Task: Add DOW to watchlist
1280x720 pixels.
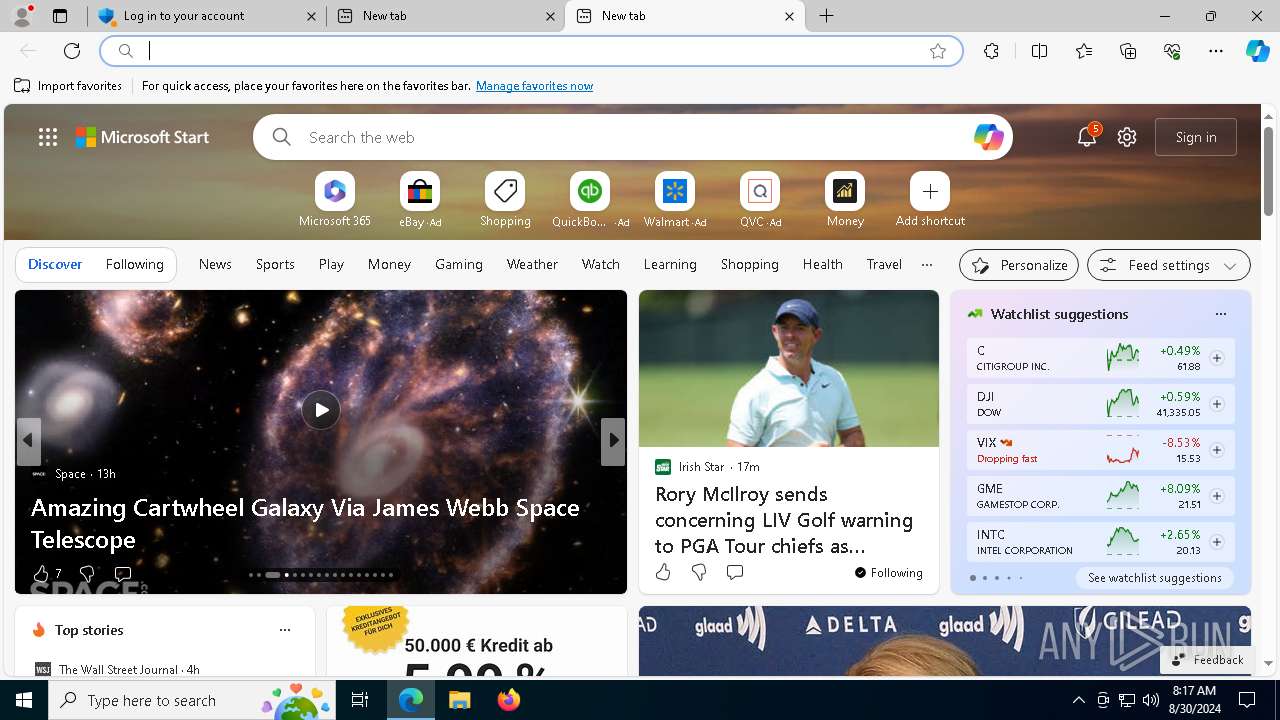Action: coord(1217,404)
